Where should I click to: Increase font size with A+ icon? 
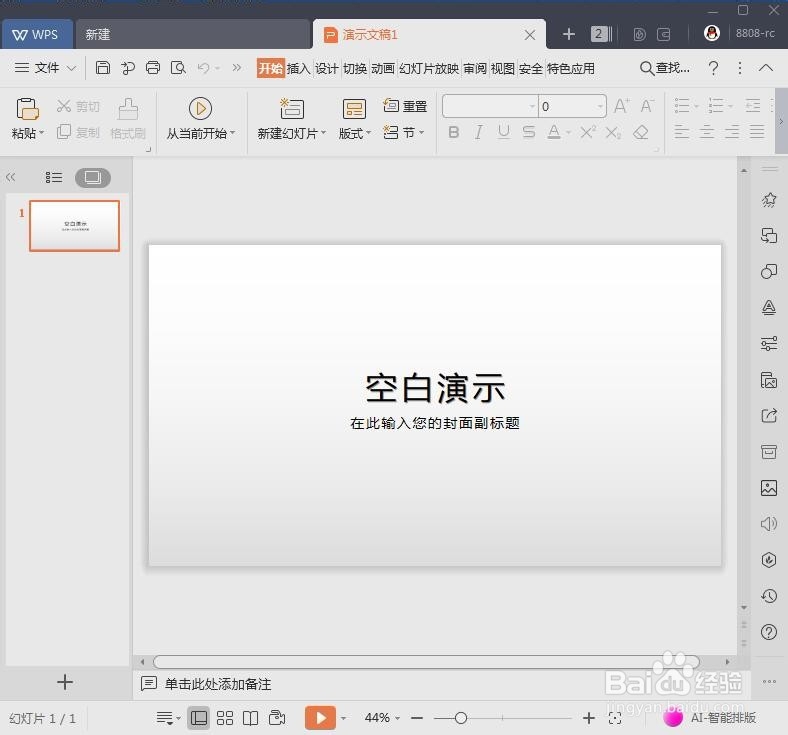622,106
